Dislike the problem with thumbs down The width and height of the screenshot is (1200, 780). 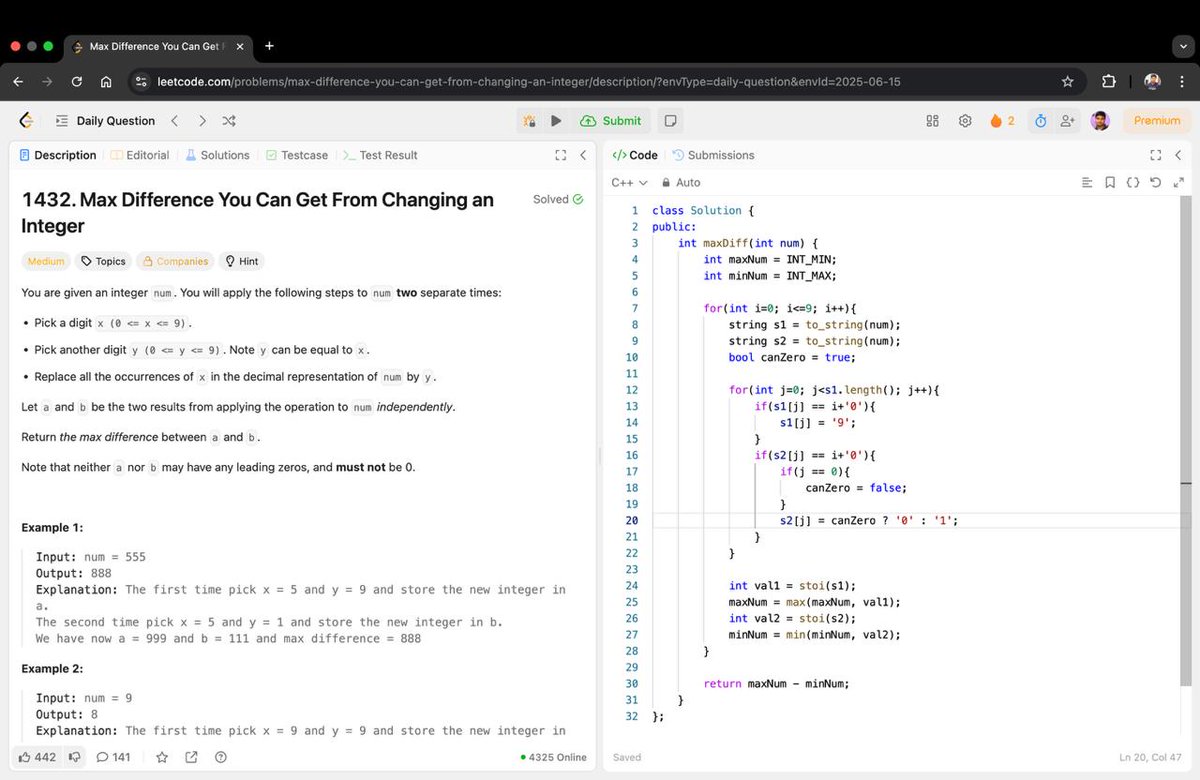point(74,757)
